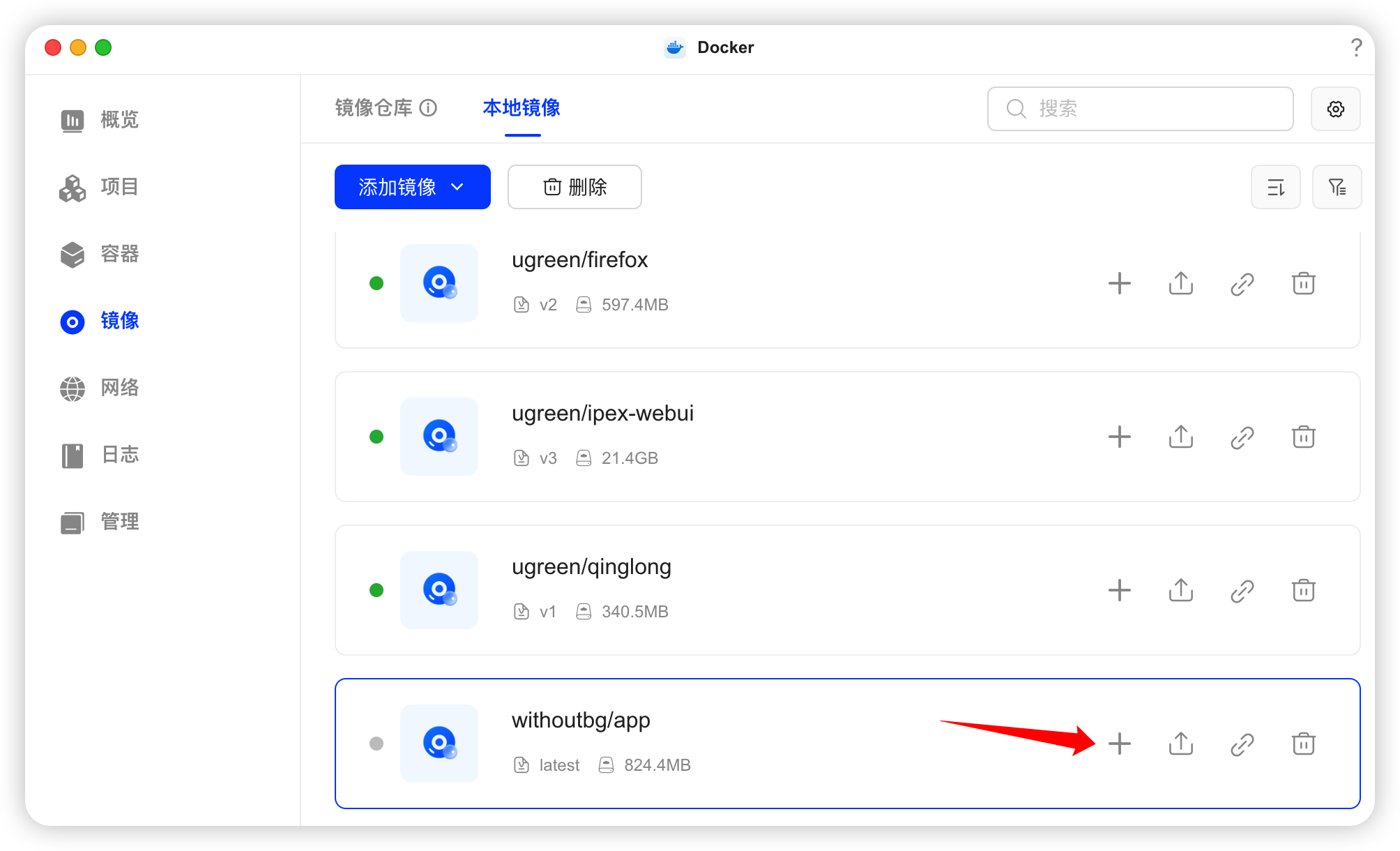Click the 删除 button
The width and height of the screenshot is (1400, 851).
[575, 187]
